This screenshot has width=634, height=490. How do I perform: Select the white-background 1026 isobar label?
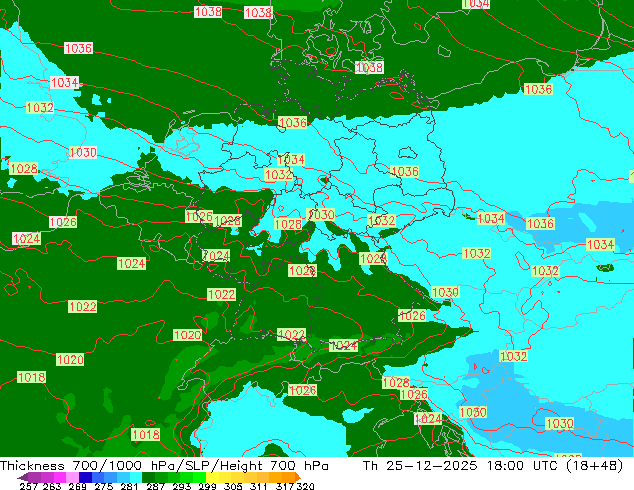click(x=63, y=222)
